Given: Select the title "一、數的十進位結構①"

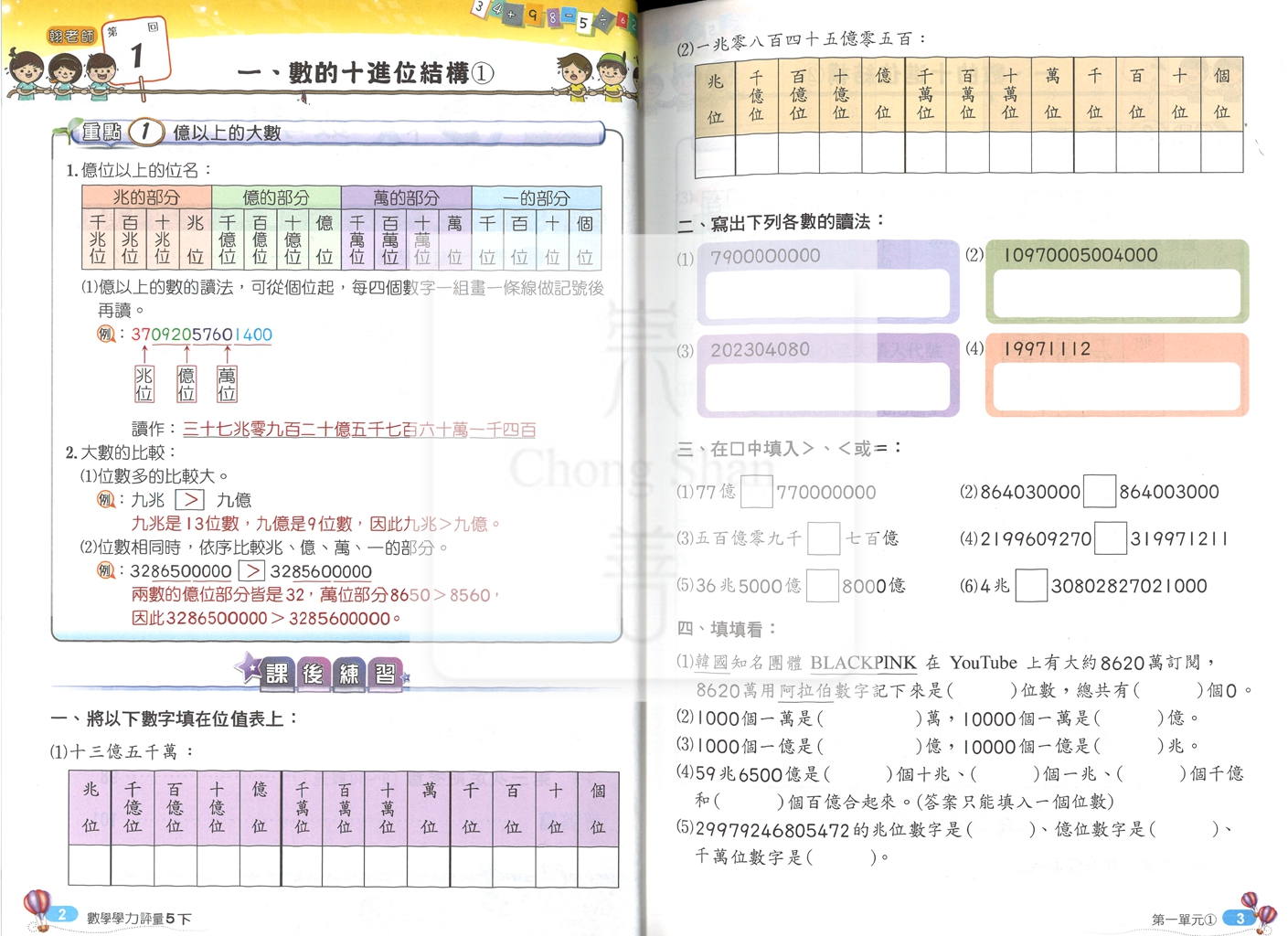Looking at the screenshot, I should point(366,73).
